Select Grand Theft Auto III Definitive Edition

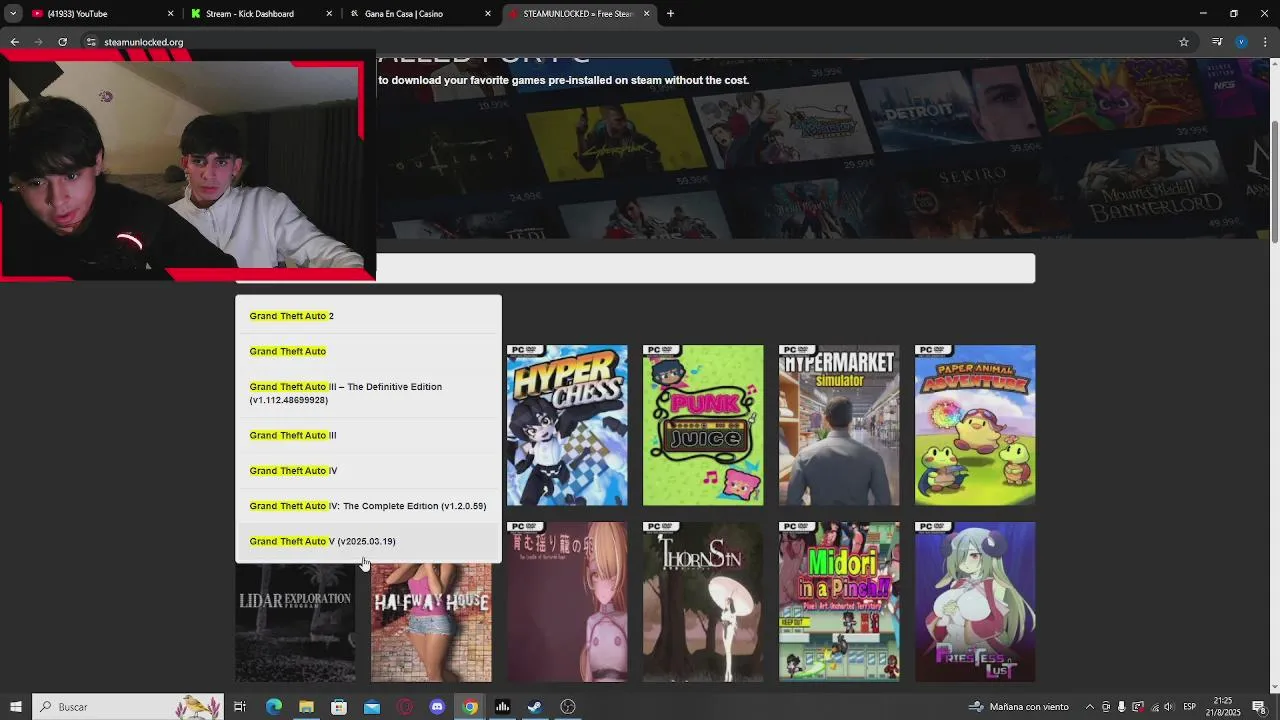point(368,393)
